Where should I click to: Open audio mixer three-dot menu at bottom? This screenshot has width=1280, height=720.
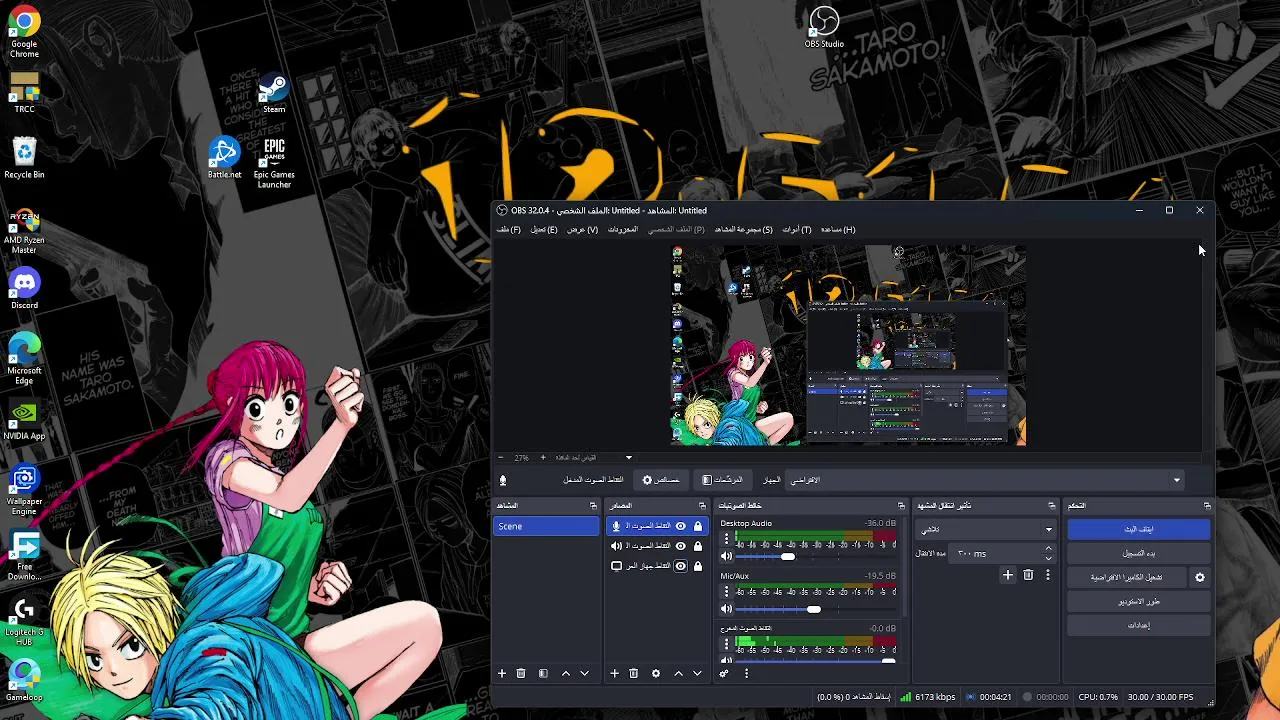pos(746,674)
